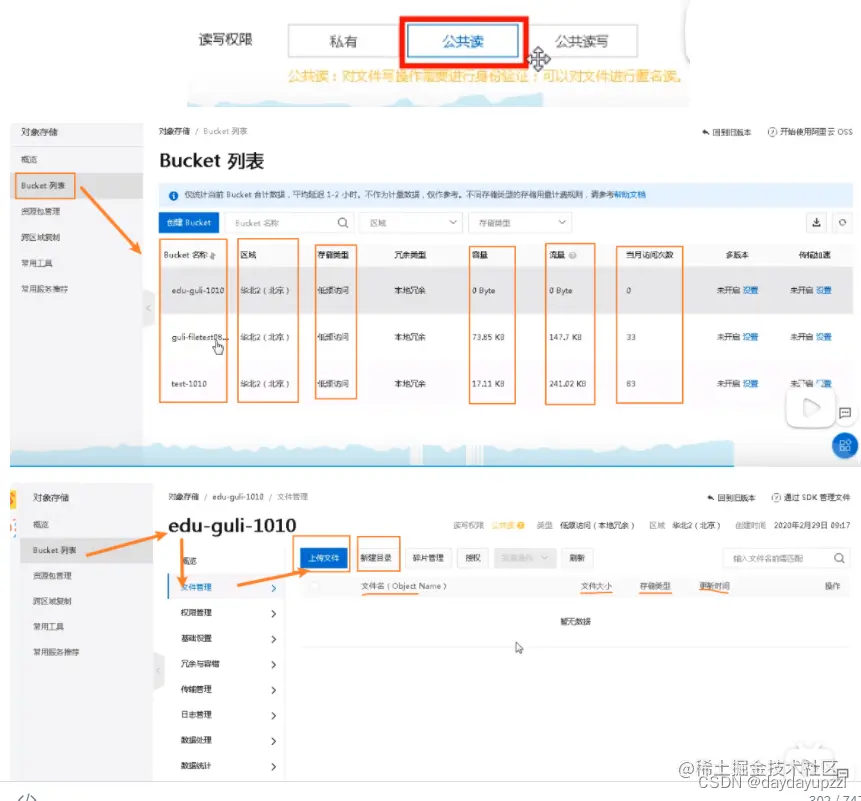This screenshot has width=861, height=801.
Task: Open the edu-guli-1010 bucket row name
Action: [x=198, y=290]
